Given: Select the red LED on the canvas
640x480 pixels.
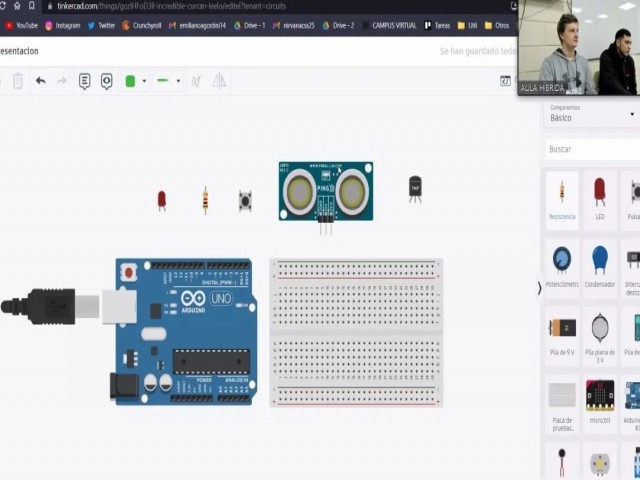Looking at the screenshot, I should pyautogui.click(x=162, y=201).
